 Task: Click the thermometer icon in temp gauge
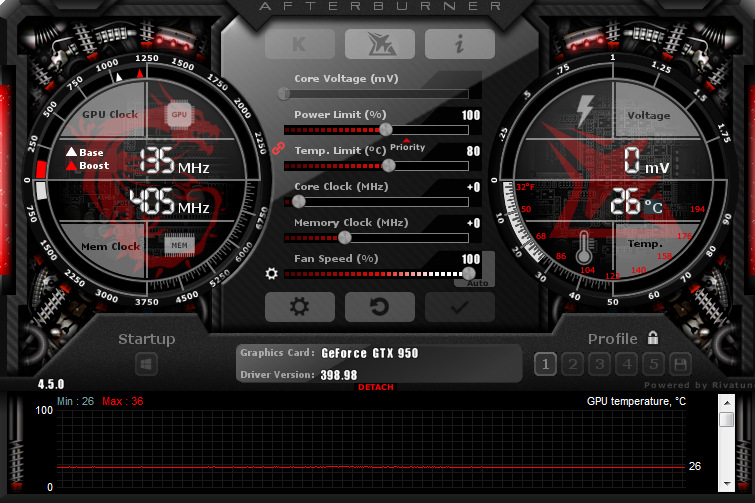coord(584,247)
